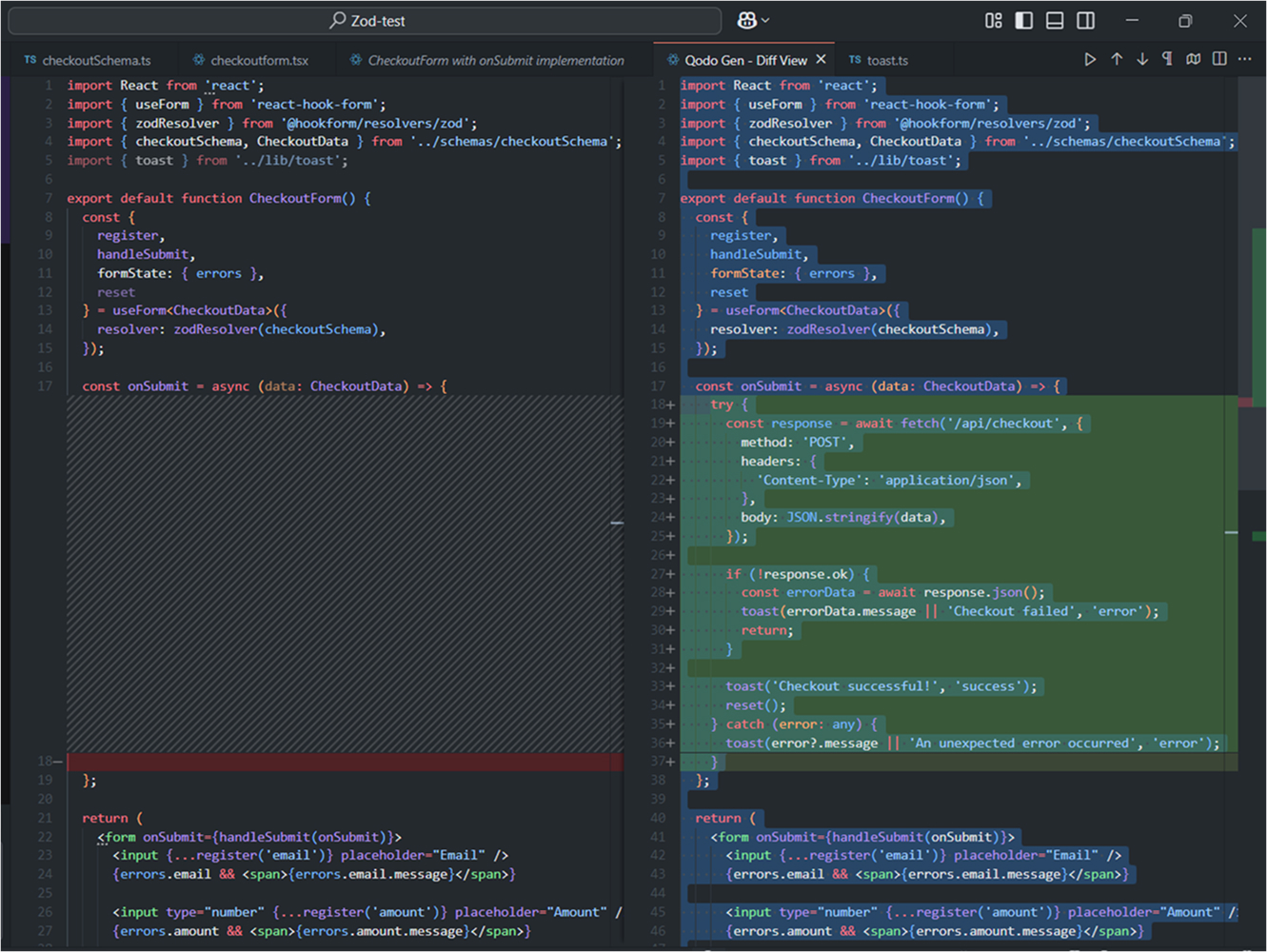This screenshot has width=1267, height=952.
Task: Select the Qodo Gen - Diff View tab
Action: pyautogui.click(x=745, y=60)
